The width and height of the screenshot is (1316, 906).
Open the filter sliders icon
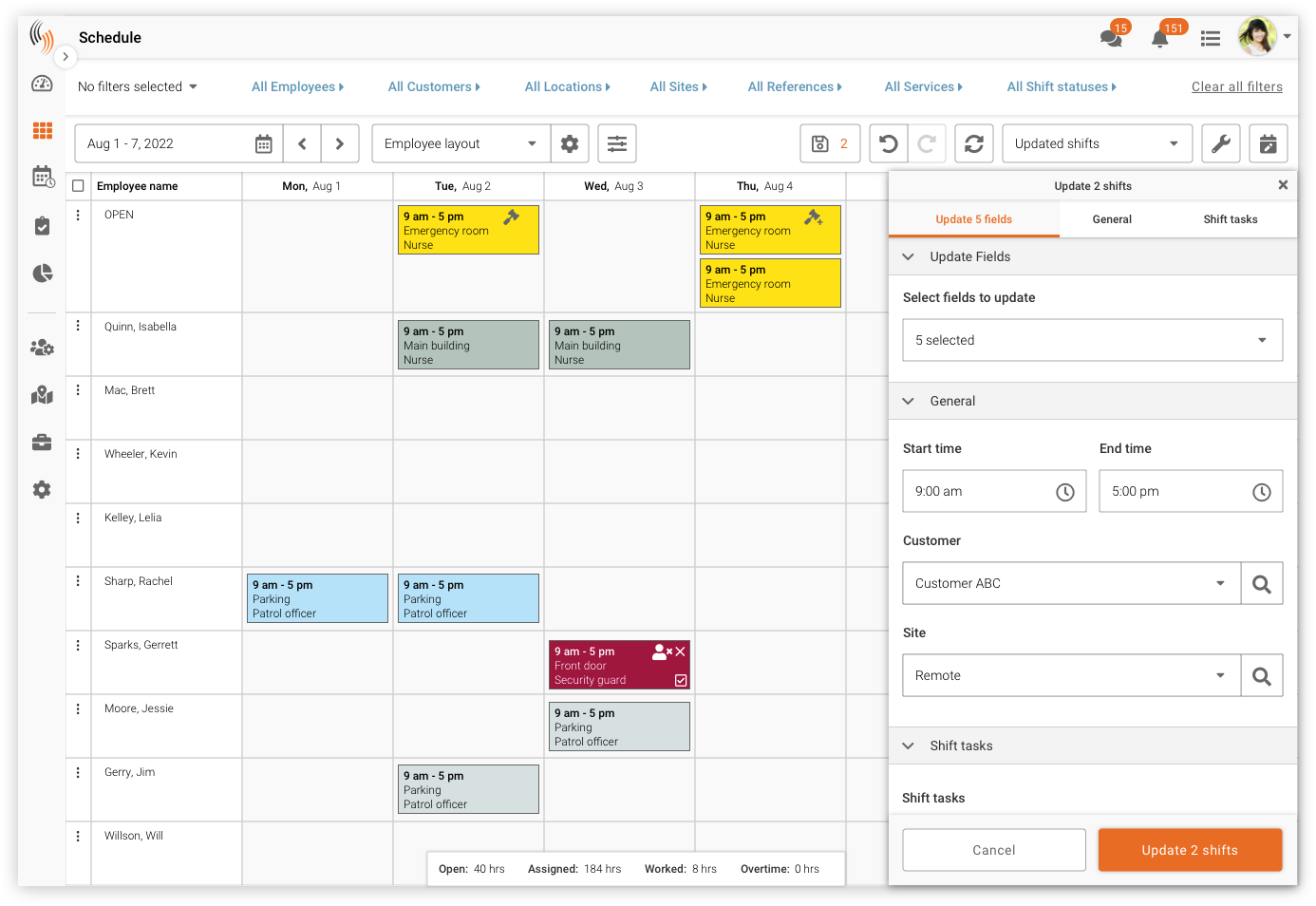pyautogui.click(x=617, y=143)
